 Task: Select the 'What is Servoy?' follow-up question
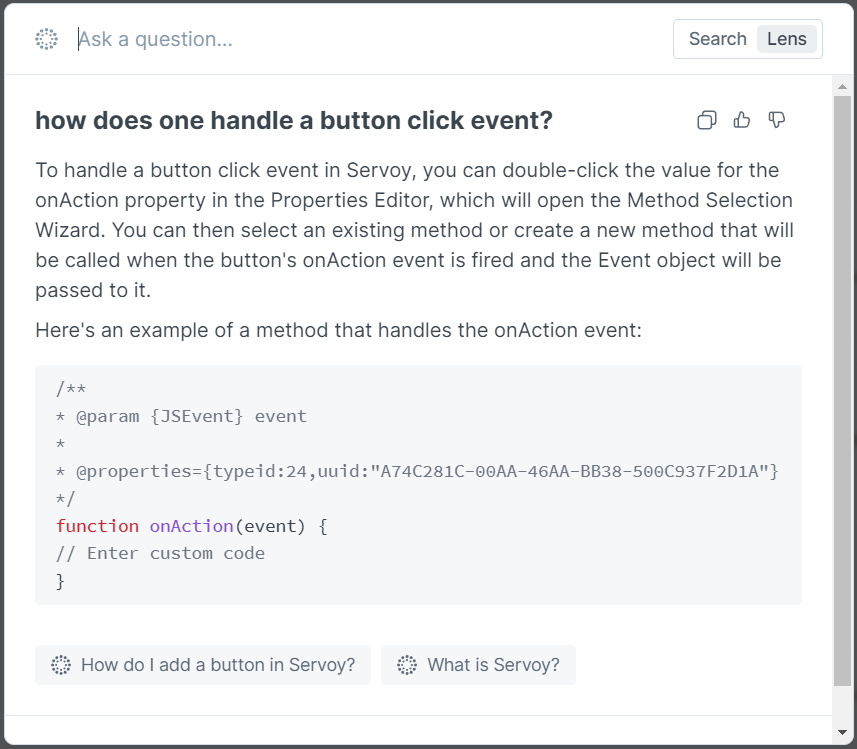coord(493,665)
